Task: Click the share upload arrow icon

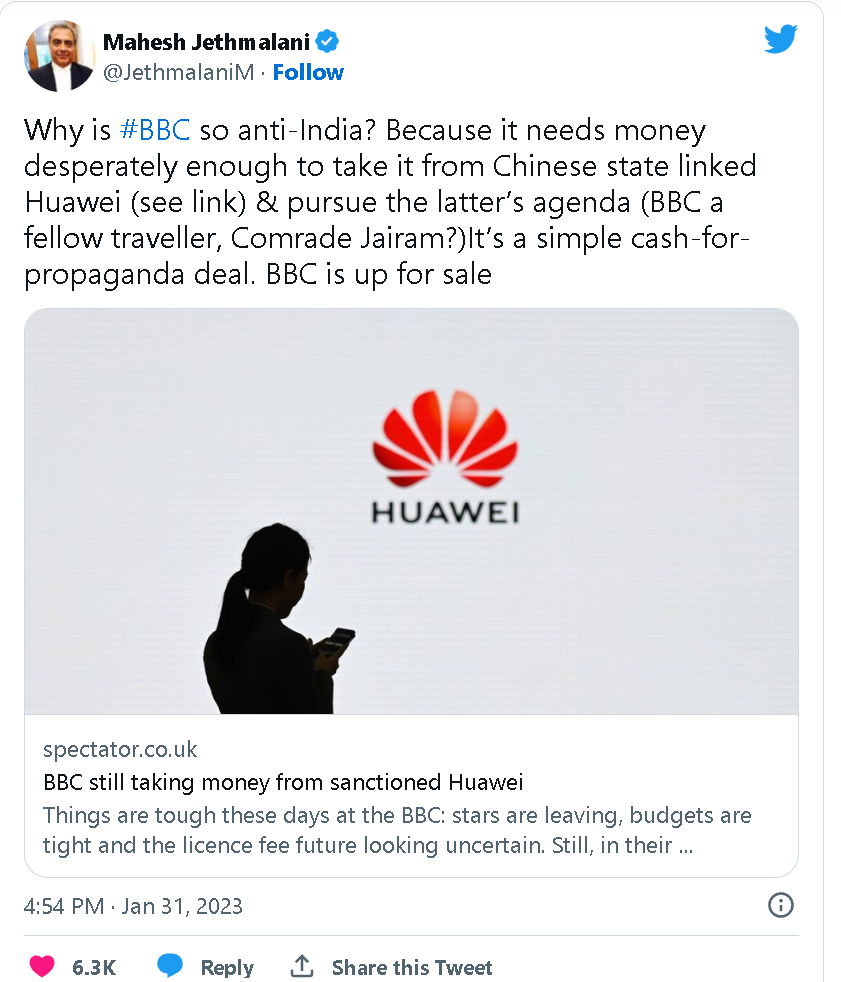Action: tap(301, 966)
